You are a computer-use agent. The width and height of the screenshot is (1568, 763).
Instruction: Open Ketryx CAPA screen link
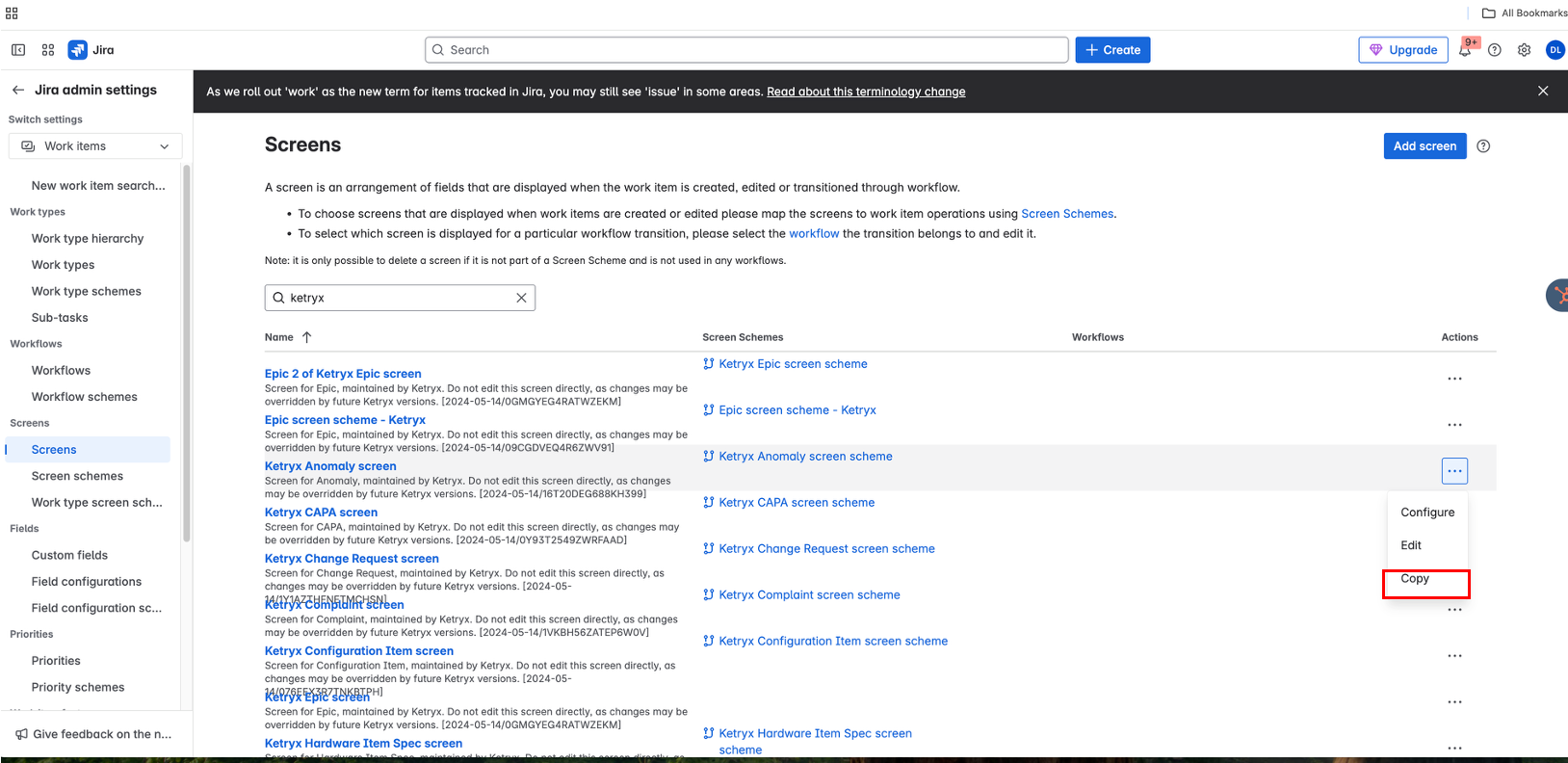click(321, 513)
